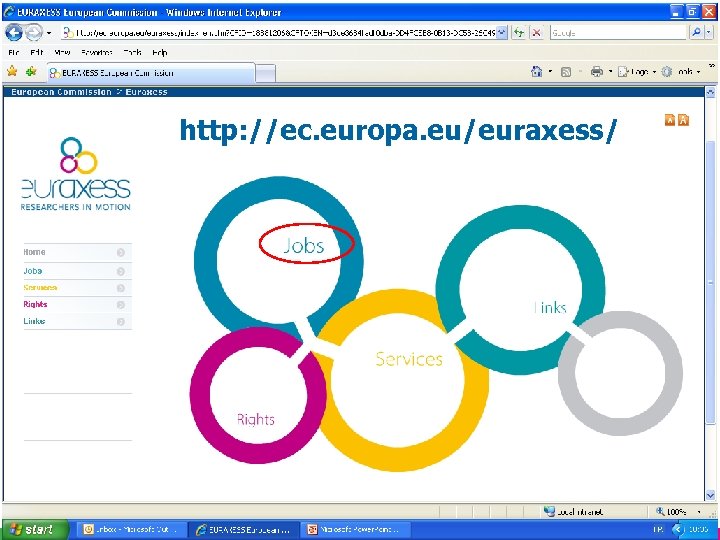Open the File menu
Viewport: 720px width, 540px height.
pos(13,52)
